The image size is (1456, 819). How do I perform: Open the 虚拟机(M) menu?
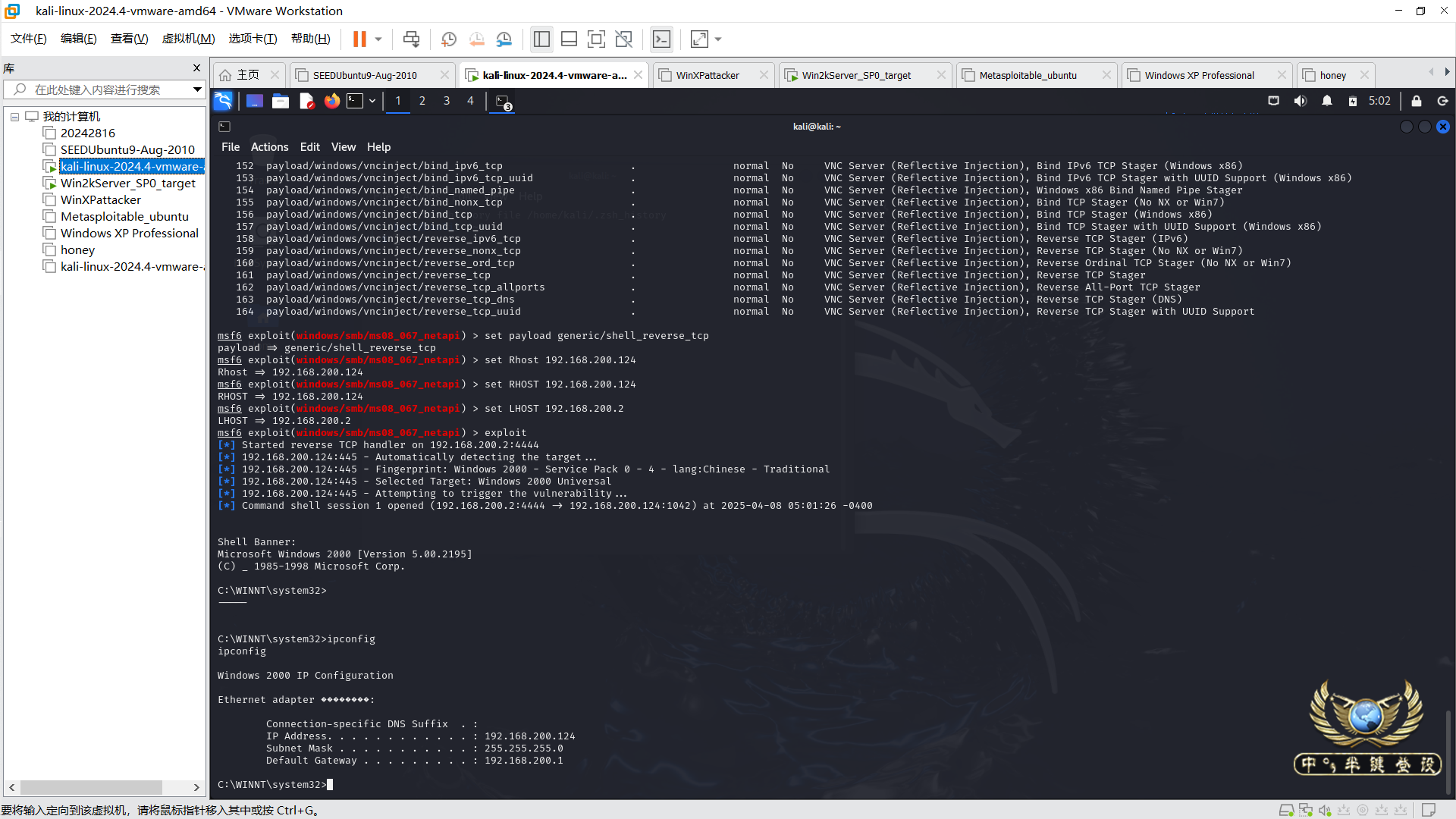[188, 39]
